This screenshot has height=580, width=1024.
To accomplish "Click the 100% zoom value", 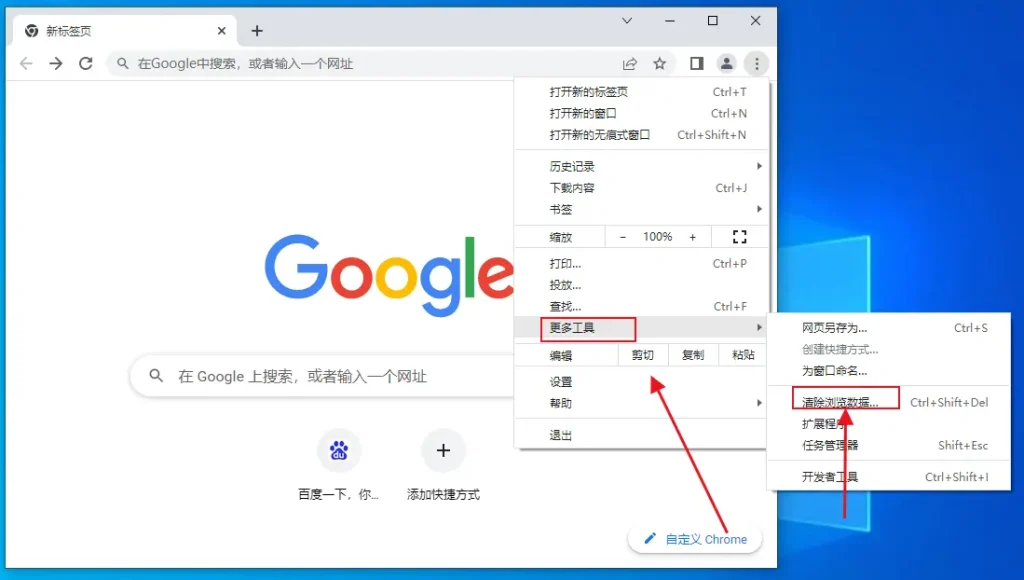I will pos(657,237).
